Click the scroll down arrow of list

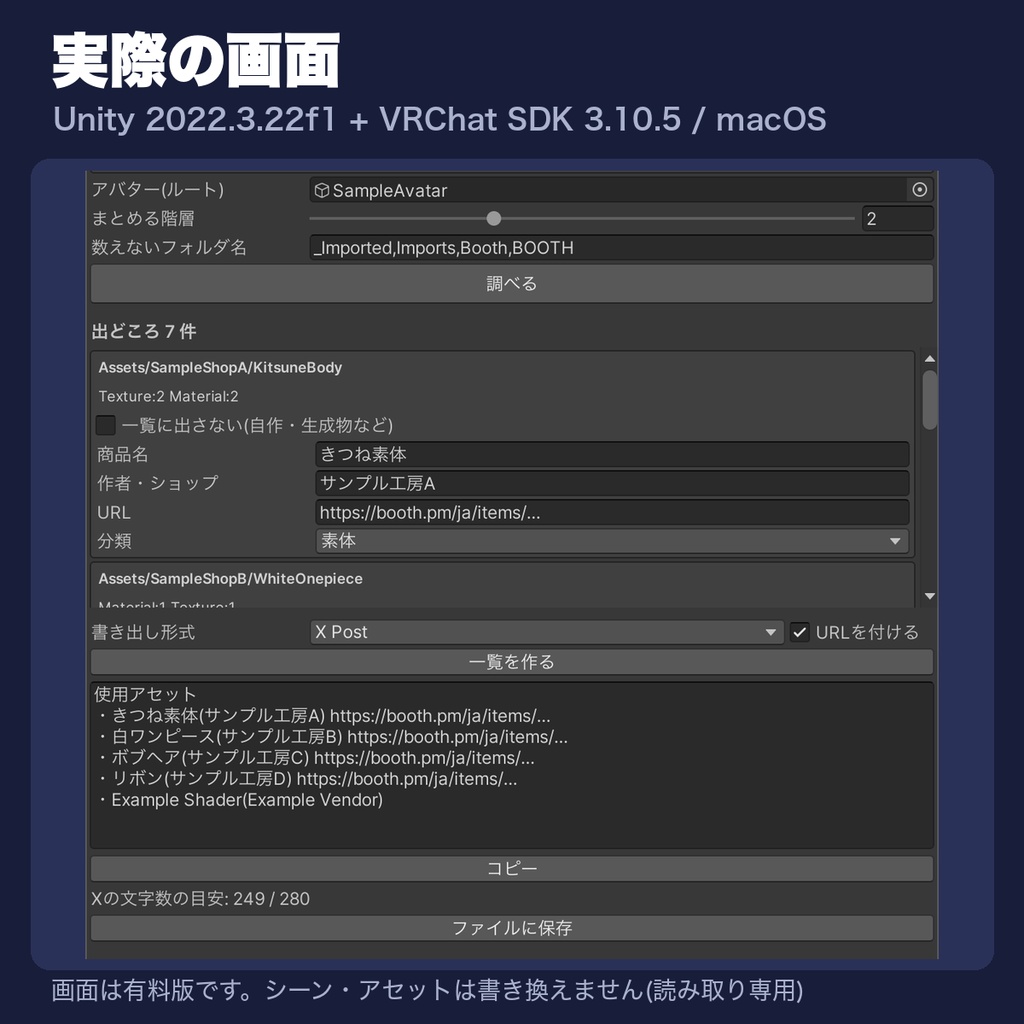[x=930, y=596]
